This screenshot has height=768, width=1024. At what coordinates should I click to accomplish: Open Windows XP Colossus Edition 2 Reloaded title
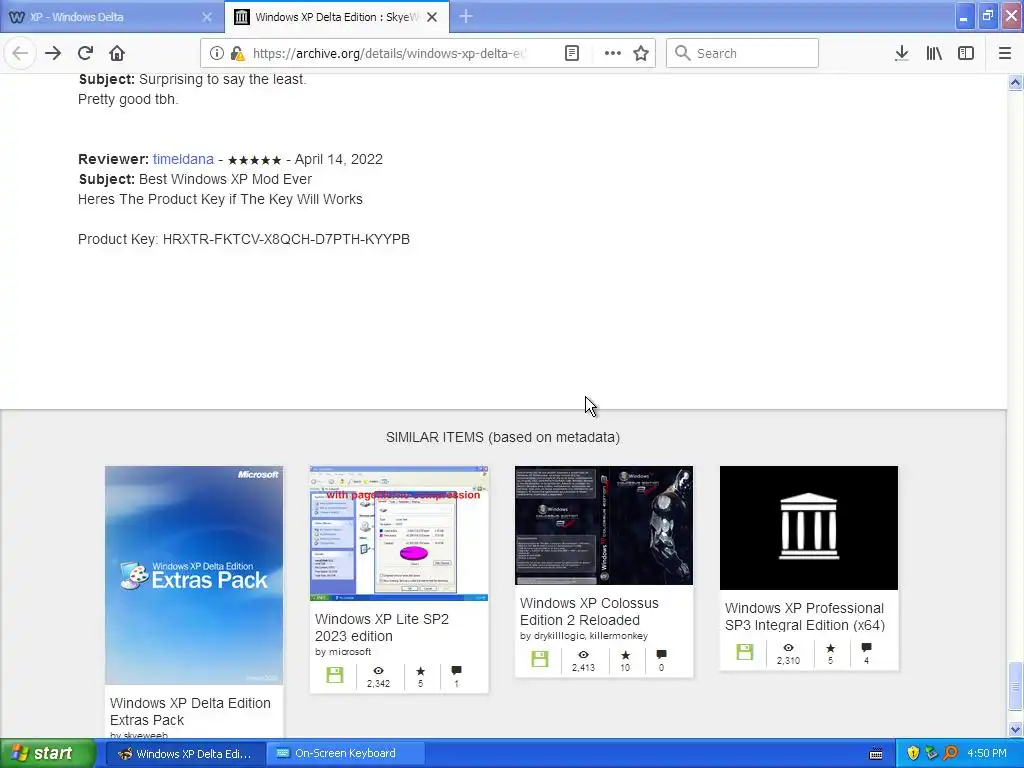coord(589,612)
